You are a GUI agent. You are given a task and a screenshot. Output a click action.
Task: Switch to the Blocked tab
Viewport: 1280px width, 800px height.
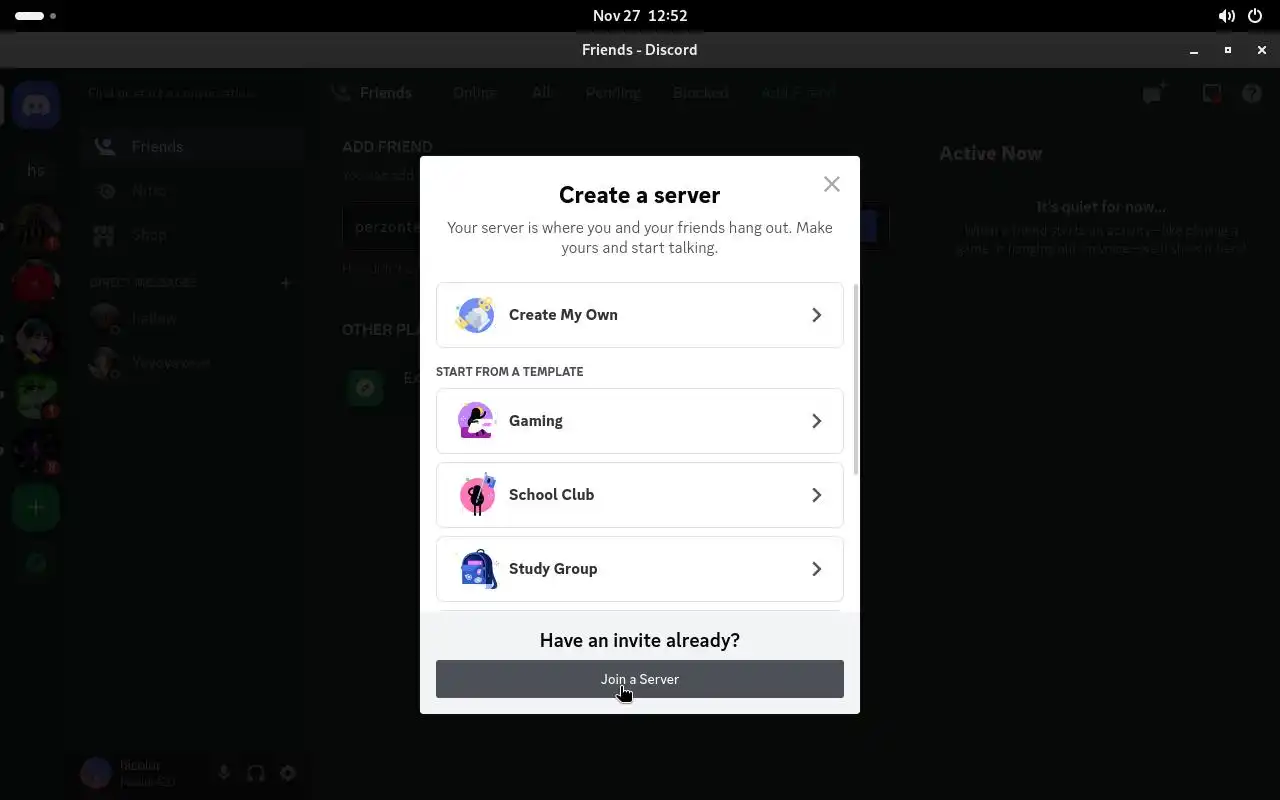pos(700,92)
